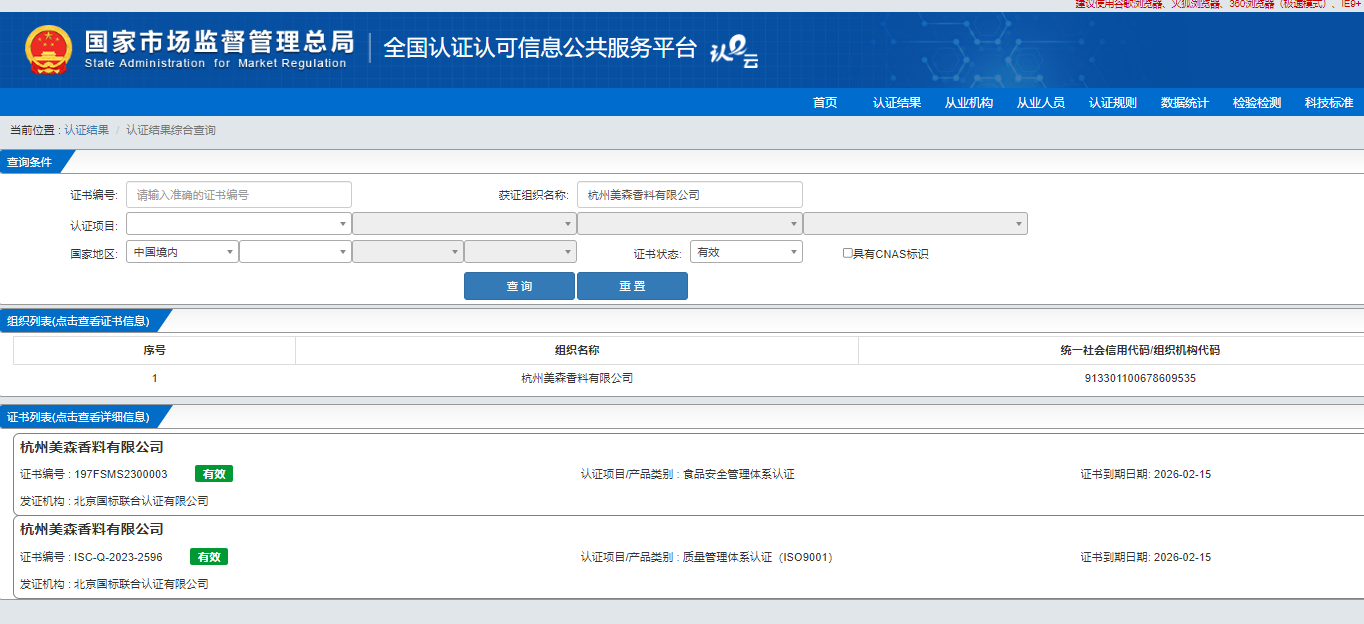Open certificate ISC-Q-2023-2596 details
This screenshot has height=624, width=1364.
click(x=118, y=557)
